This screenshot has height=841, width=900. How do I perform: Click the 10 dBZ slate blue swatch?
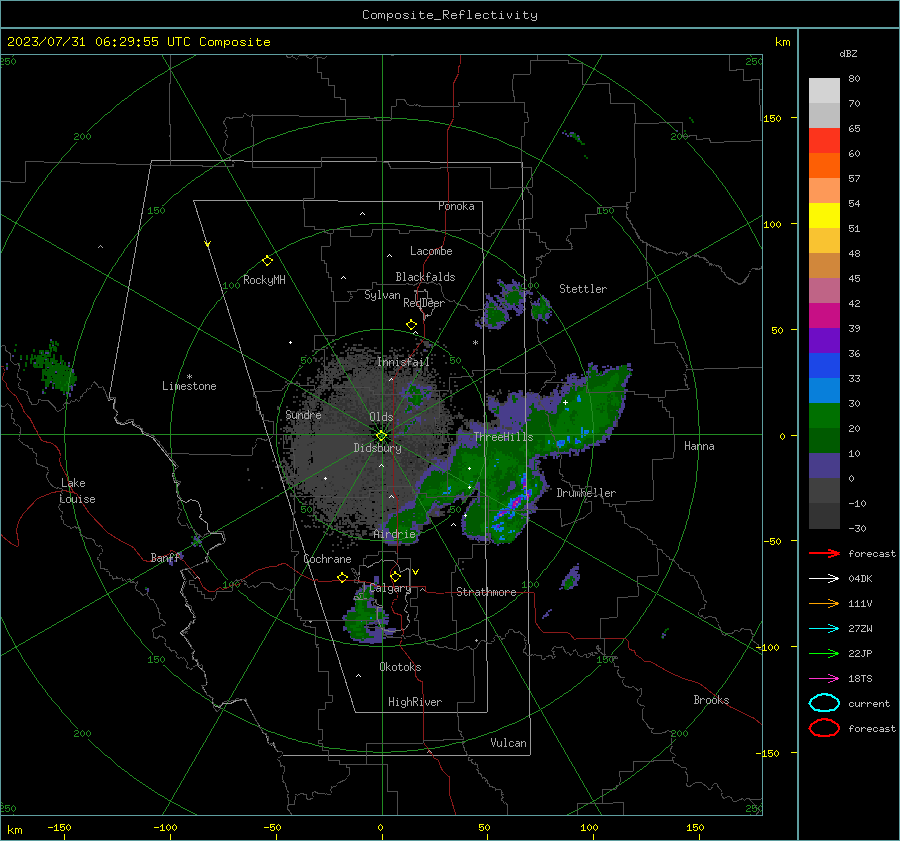pos(824,466)
